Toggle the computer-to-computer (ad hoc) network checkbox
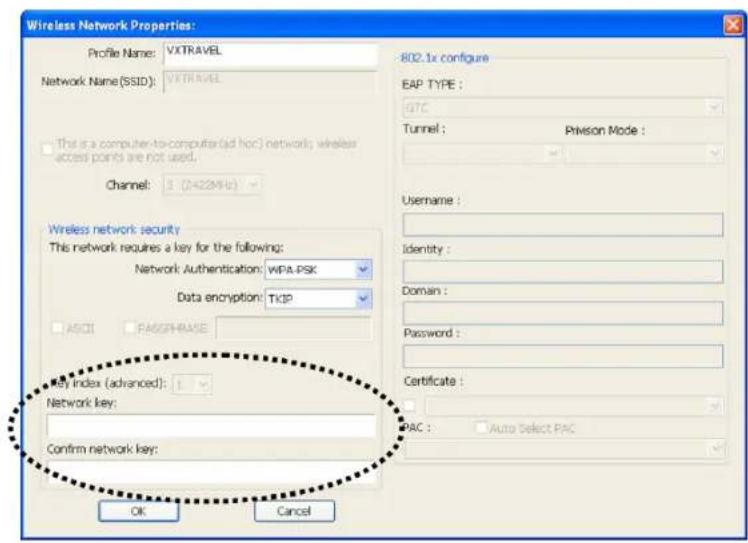This screenshot has width=748, height=543. point(48,152)
